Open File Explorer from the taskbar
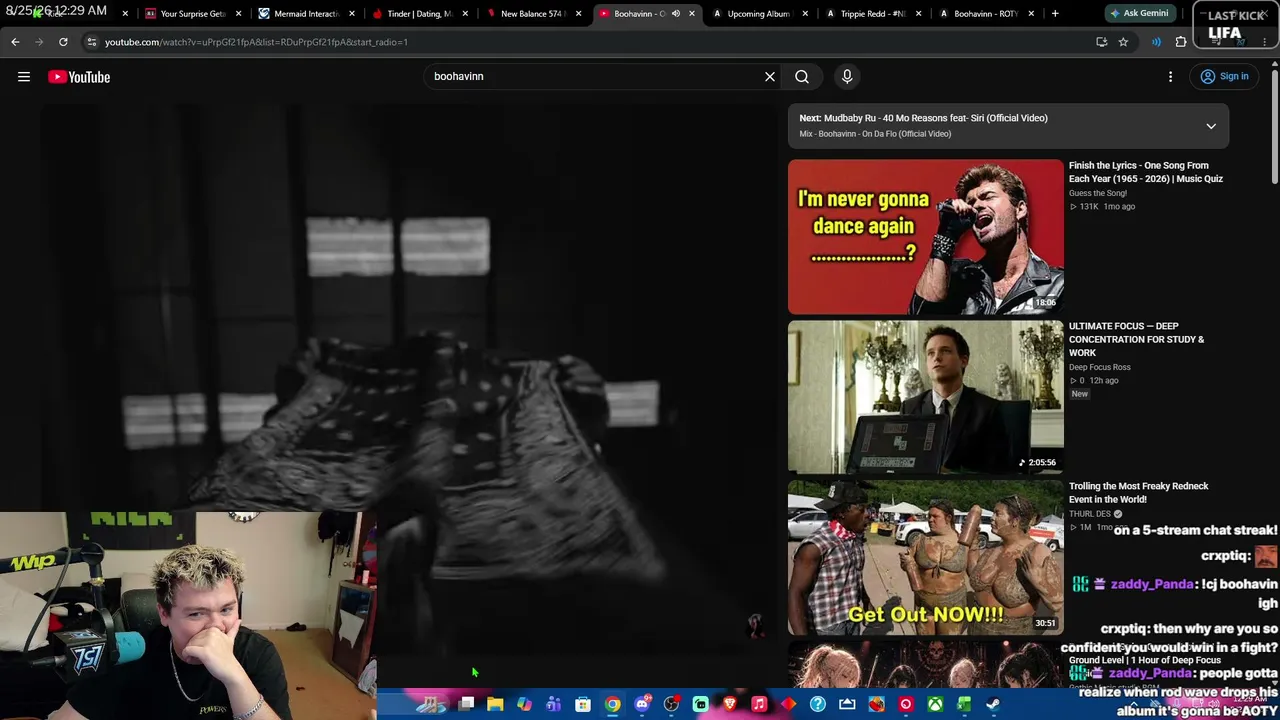Viewport: 1280px width, 720px height. 495,704
